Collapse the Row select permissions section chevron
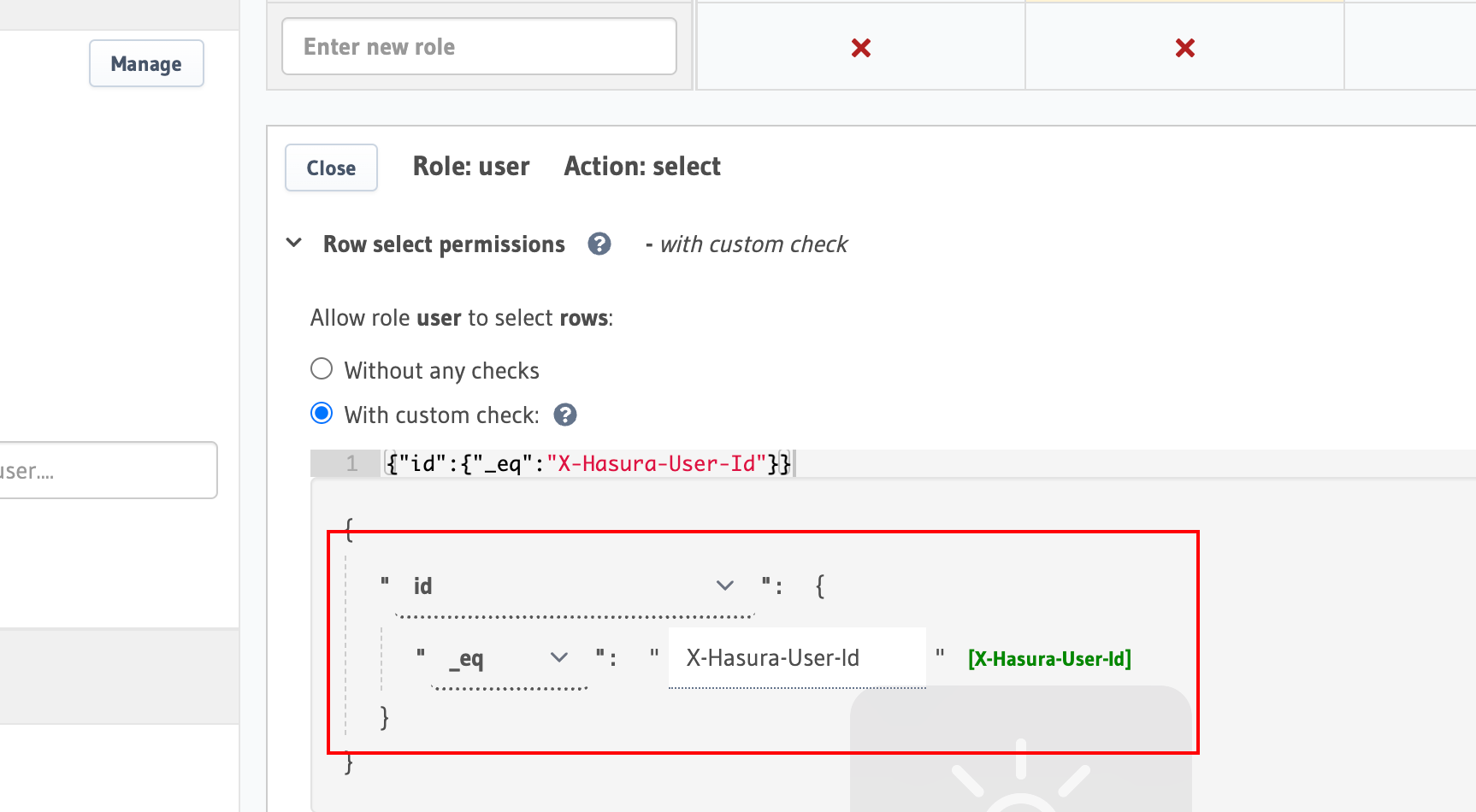Screen dimensions: 1476x812 [x=294, y=243]
